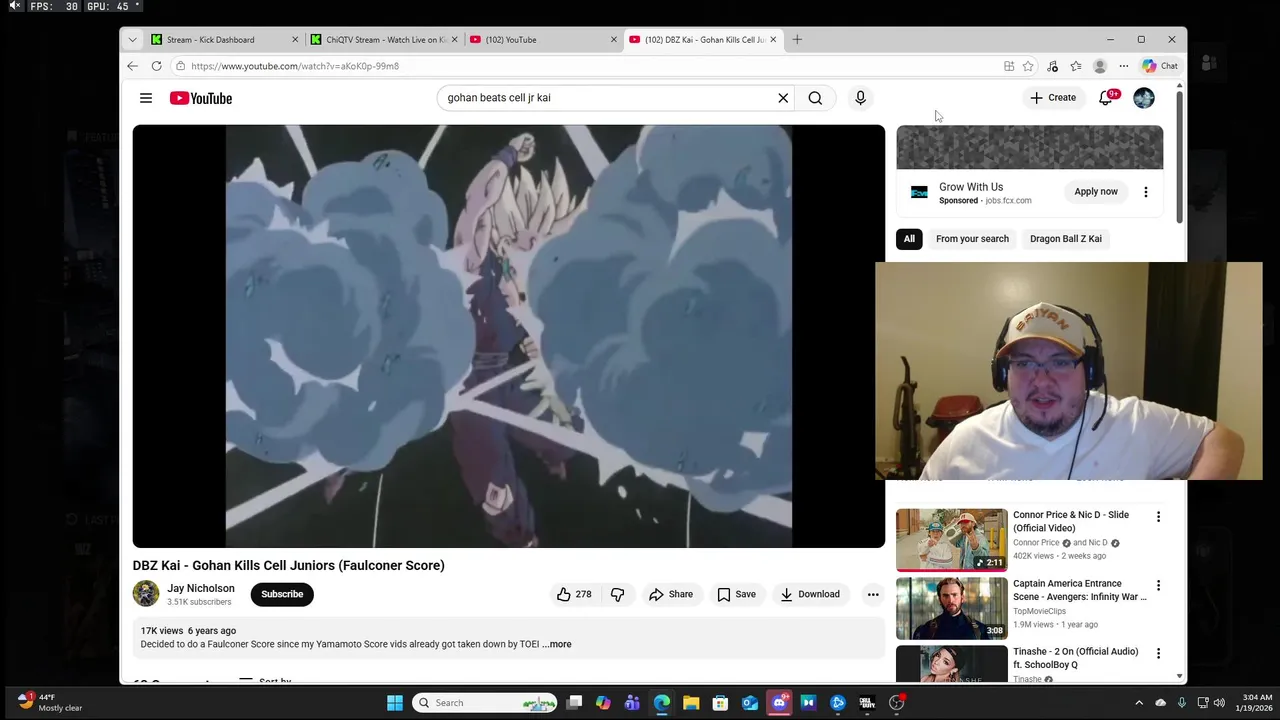The image size is (1280, 720).
Task: Select the Dragon Ball Z Kai chip
Action: [x=1066, y=239]
